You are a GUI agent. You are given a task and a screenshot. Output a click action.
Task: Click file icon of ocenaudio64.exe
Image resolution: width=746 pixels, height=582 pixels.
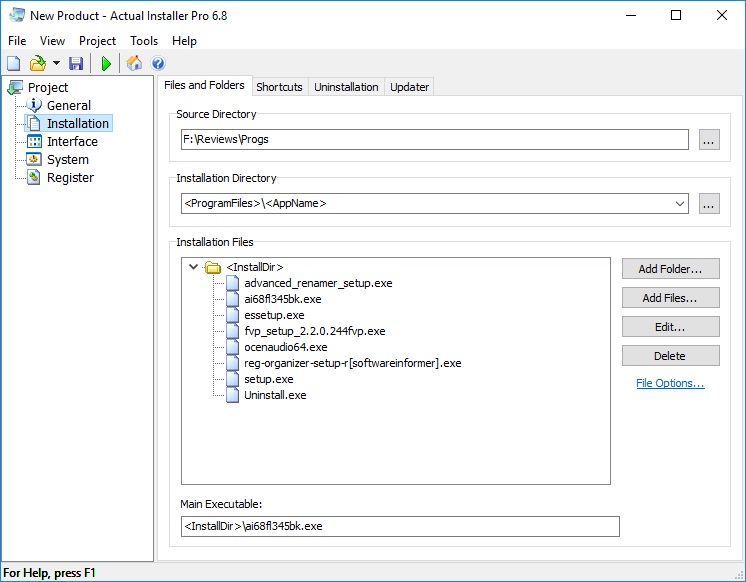[233, 347]
